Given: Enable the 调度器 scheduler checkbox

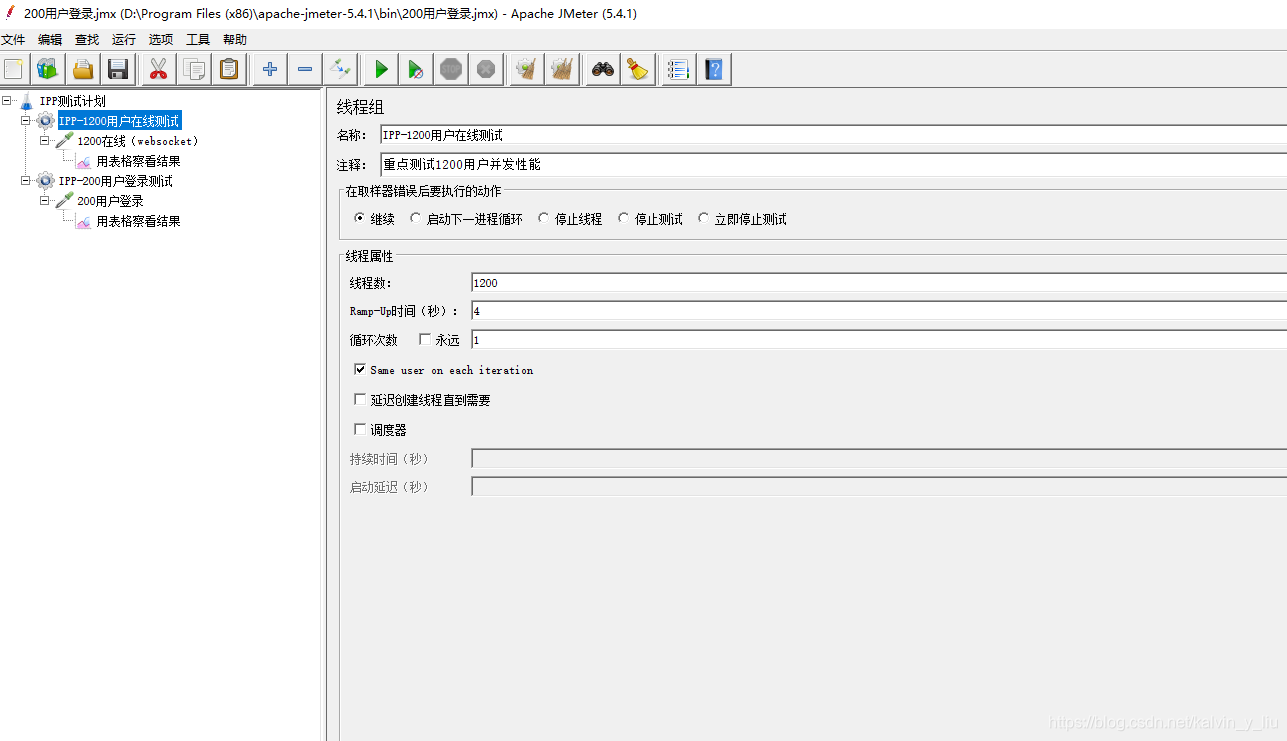Looking at the screenshot, I should tap(359, 429).
